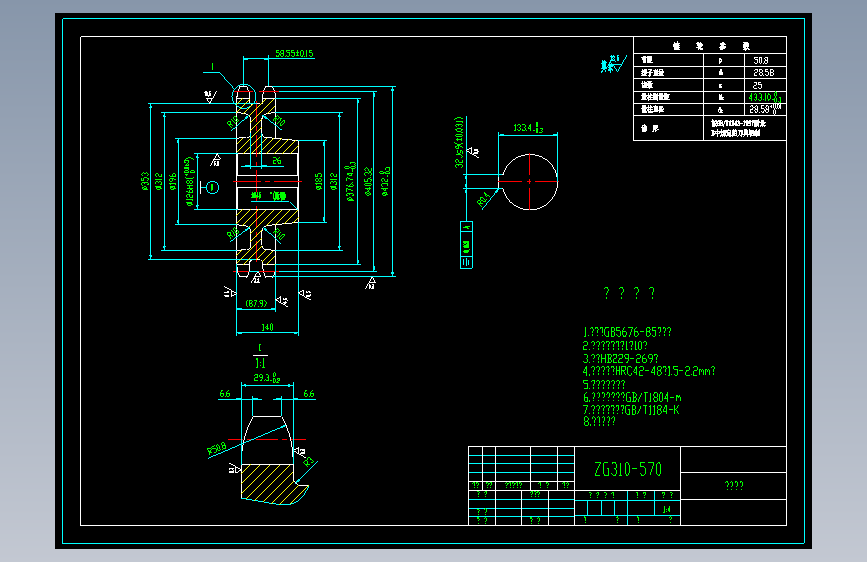This screenshot has height=562, width=867.
Task: Select note 3 mentioning HB229-269
Action: [620, 358]
